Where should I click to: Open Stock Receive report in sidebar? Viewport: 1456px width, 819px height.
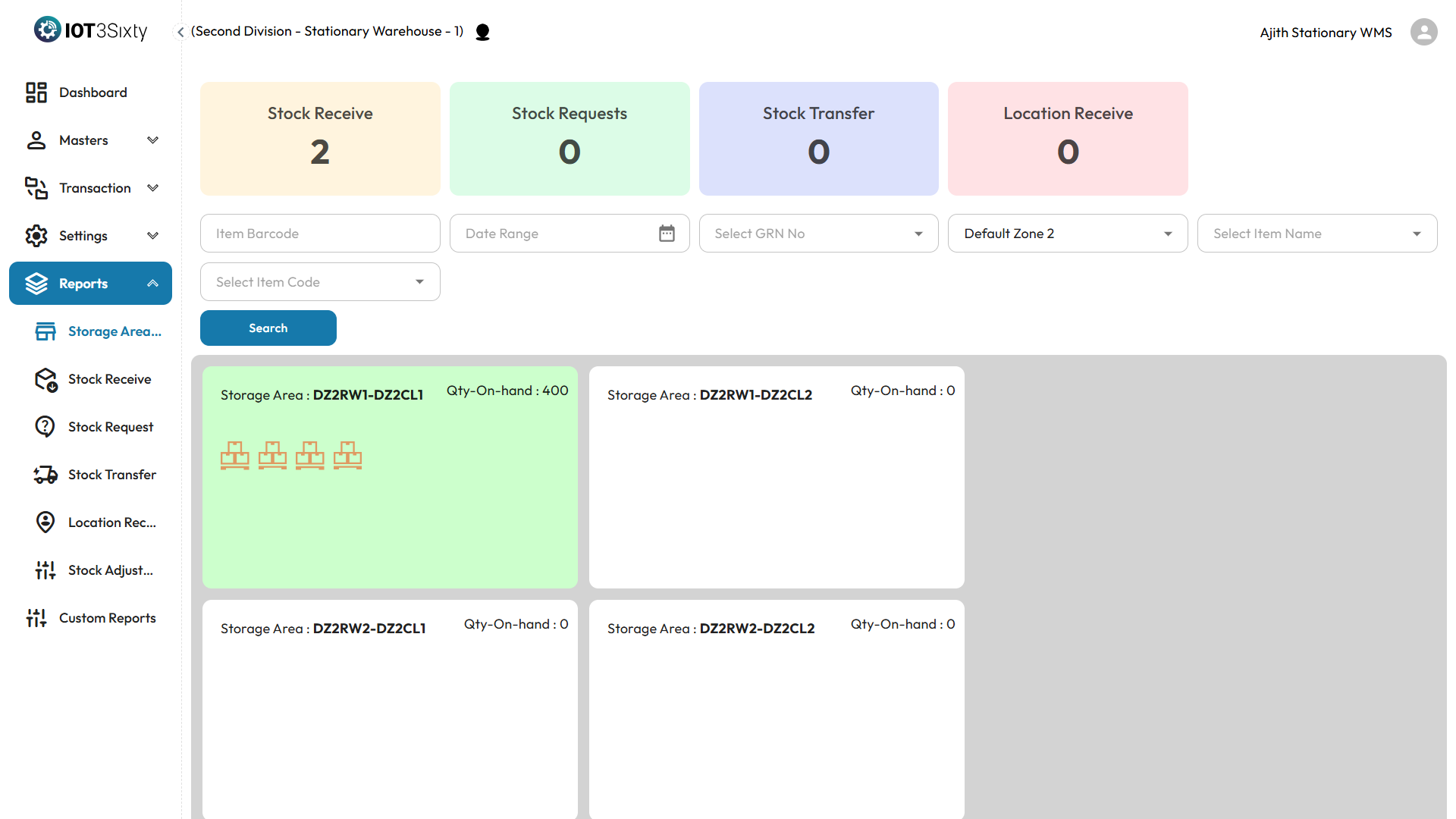click(109, 379)
